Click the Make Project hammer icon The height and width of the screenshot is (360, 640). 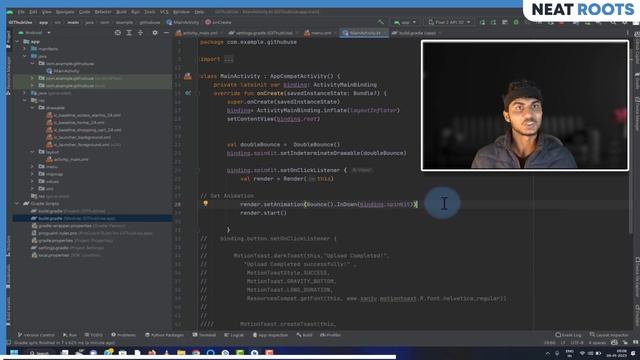pyautogui.click(x=380, y=22)
